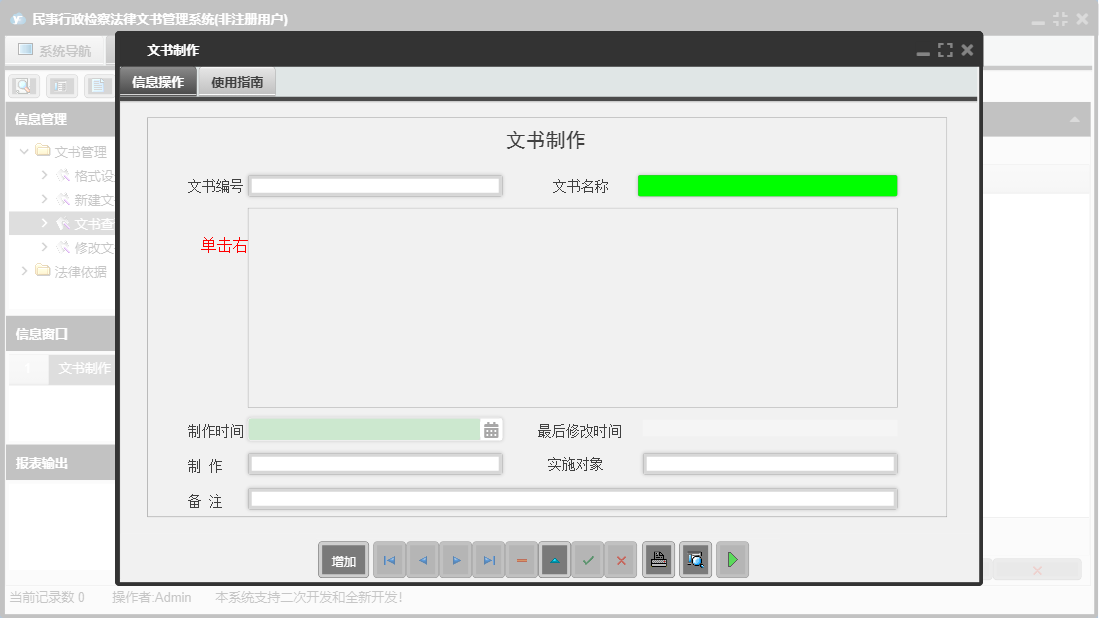The image size is (1099, 618).
Task: Click the edit (blue triangle) icon
Action: 555,559
